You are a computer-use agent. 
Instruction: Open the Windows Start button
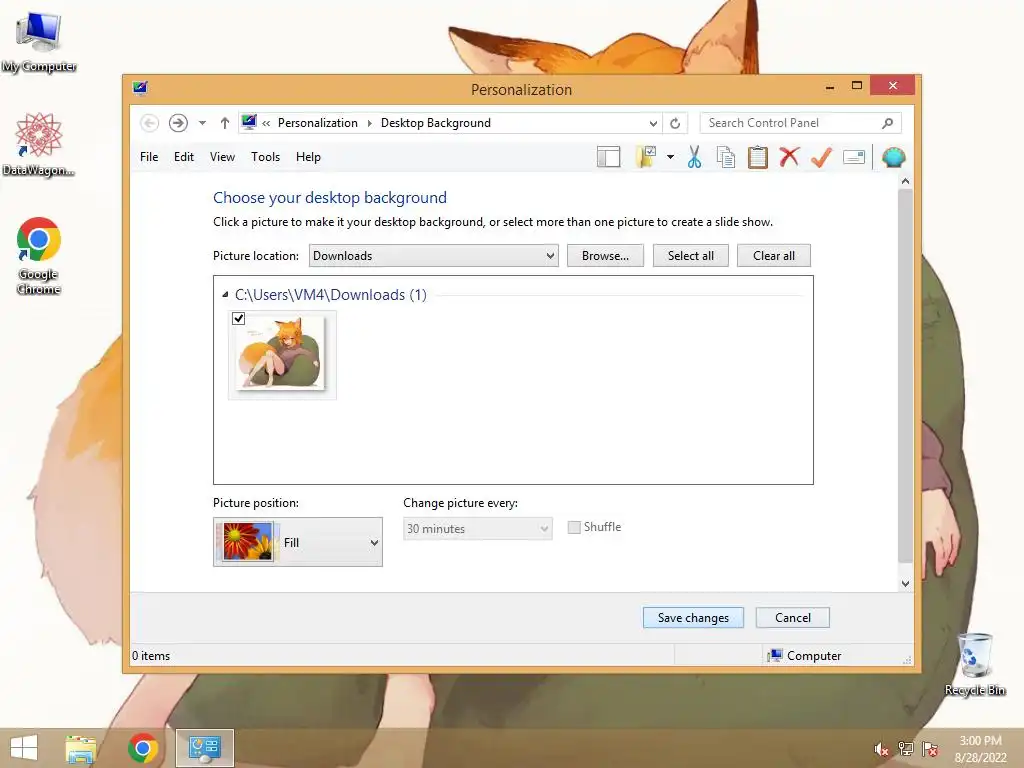click(x=24, y=748)
